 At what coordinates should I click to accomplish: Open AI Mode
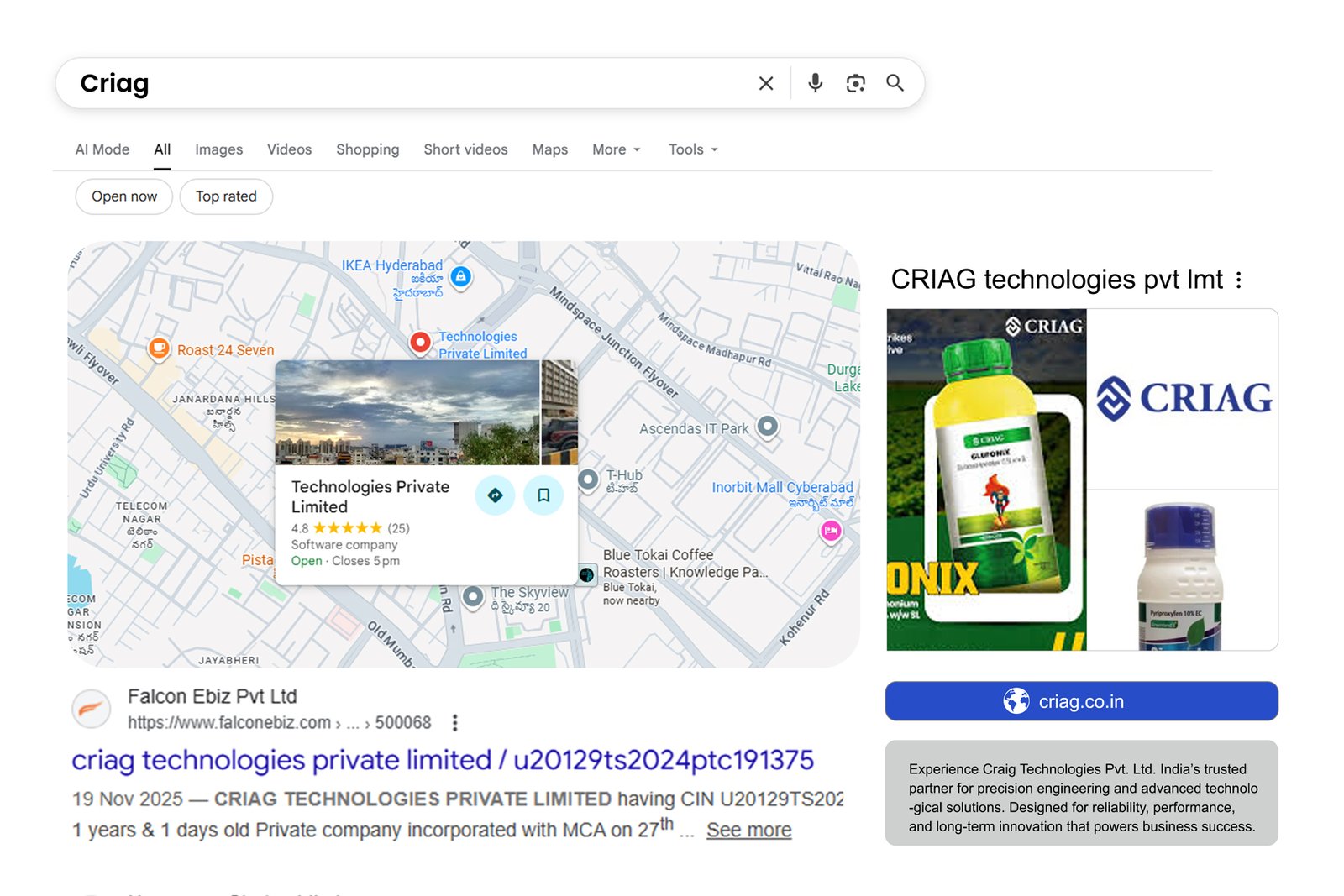point(102,149)
